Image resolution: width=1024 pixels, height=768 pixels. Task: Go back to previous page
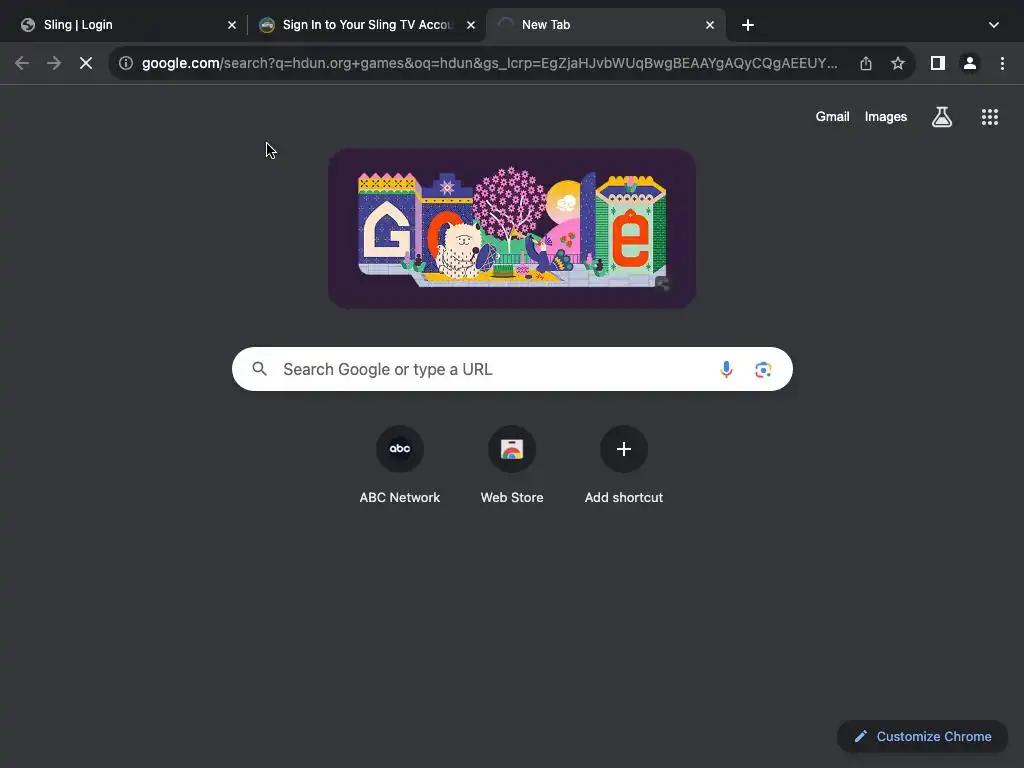[x=22, y=63]
